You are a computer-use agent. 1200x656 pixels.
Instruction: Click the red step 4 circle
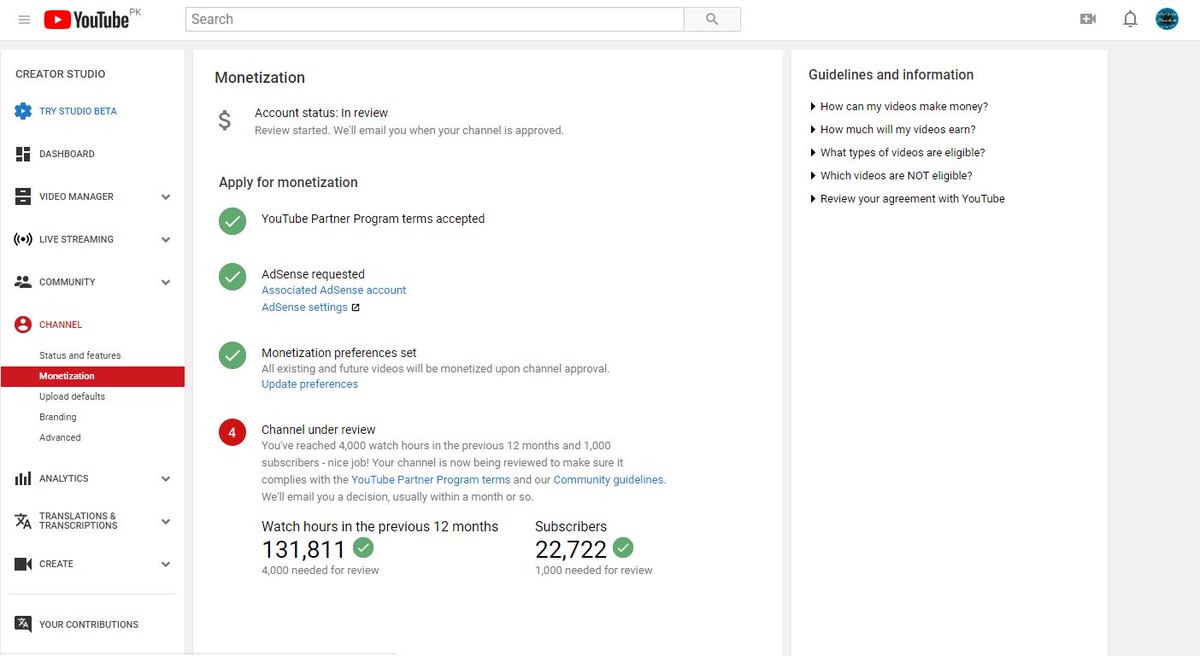tap(233, 433)
